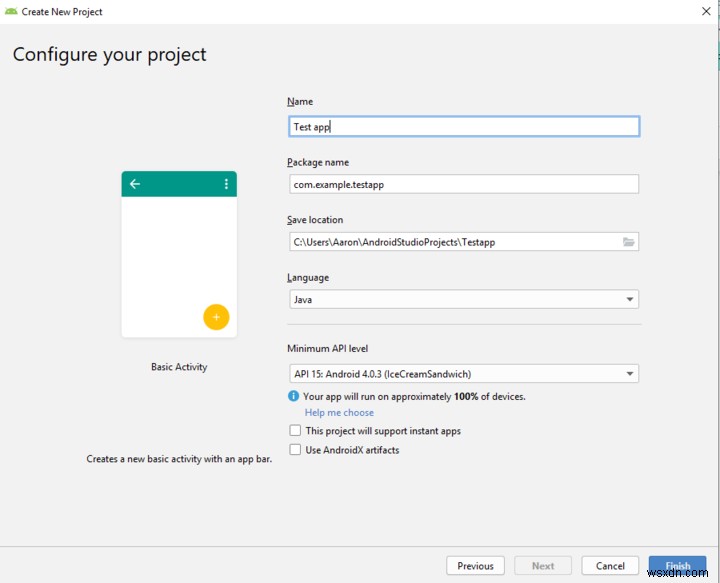Select the Basic Activity preview thumbnail

(179, 254)
